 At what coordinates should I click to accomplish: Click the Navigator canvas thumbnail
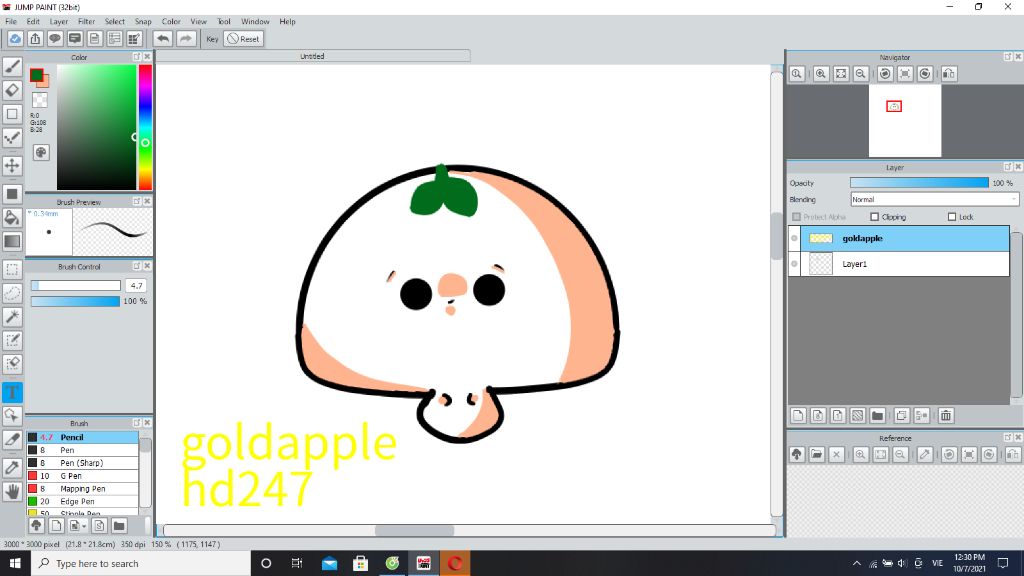(x=904, y=121)
